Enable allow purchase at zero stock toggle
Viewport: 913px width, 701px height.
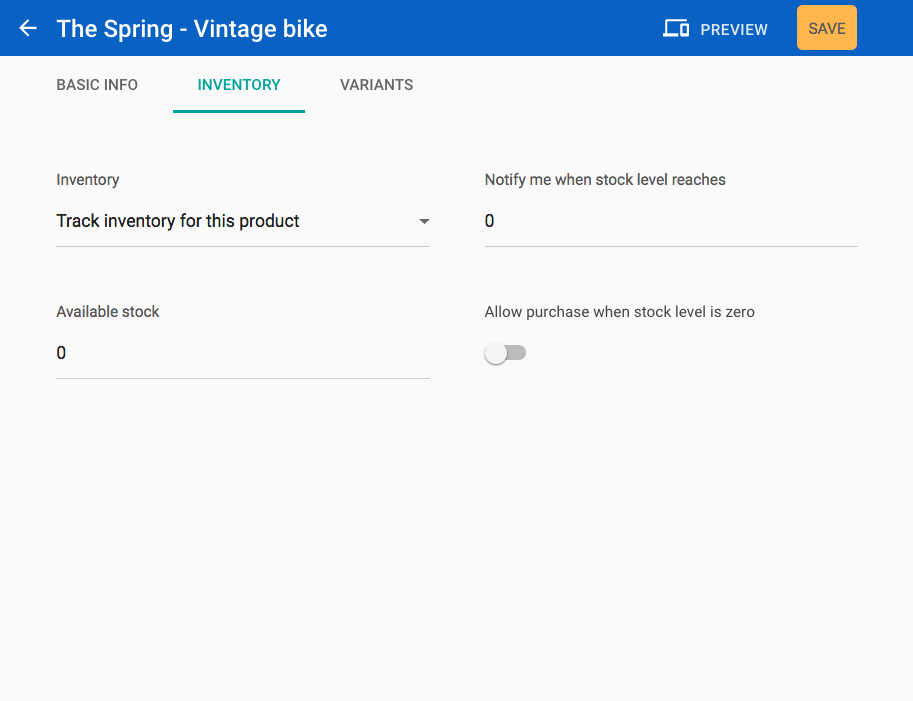coord(505,353)
